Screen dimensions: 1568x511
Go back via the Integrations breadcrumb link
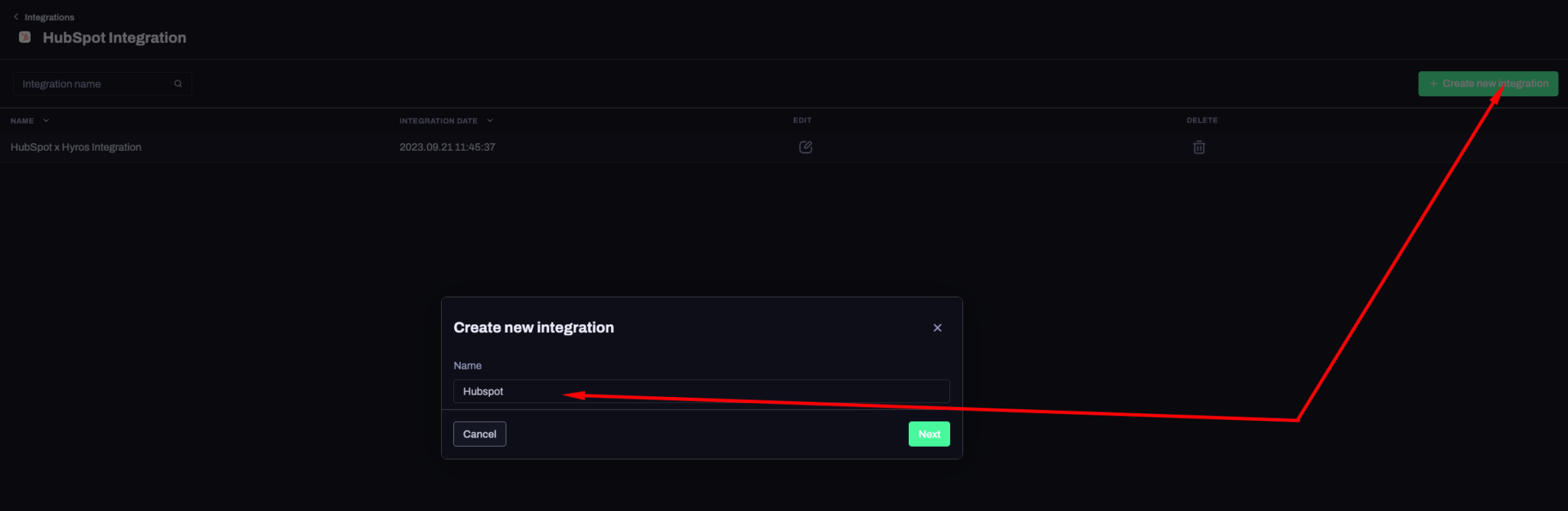49,17
